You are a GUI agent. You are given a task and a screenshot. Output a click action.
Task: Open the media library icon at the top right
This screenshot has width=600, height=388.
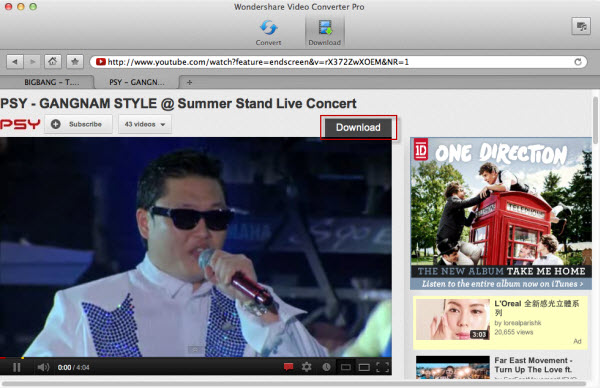(x=581, y=26)
